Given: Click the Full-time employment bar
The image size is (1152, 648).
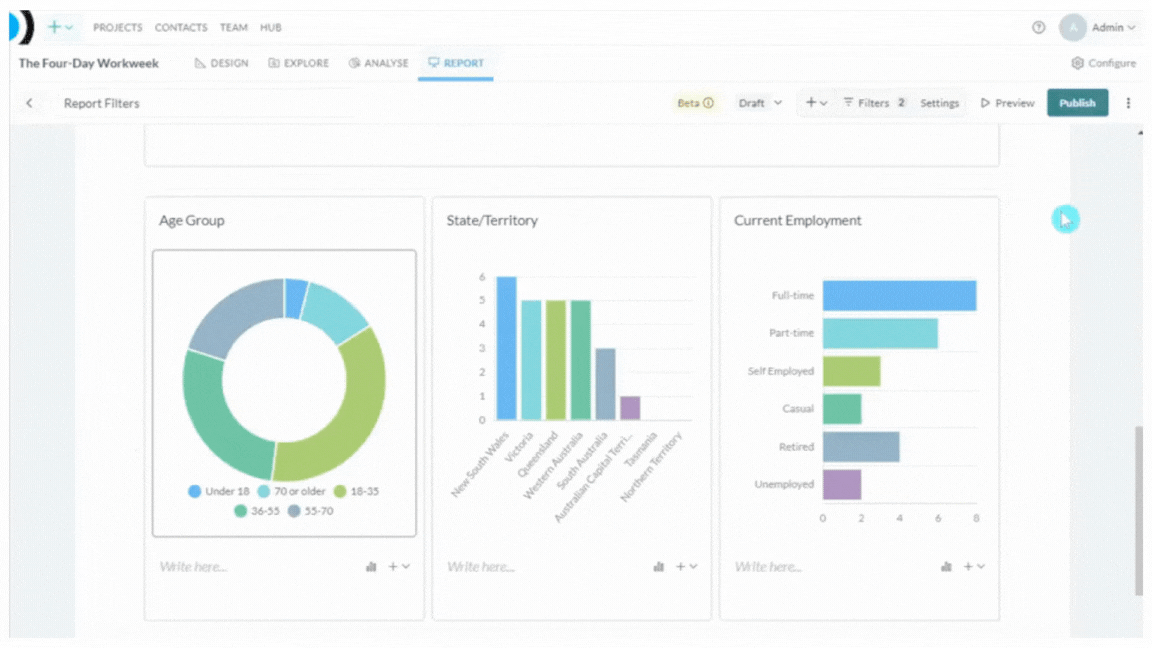Looking at the screenshot, I should click(899, 295).
